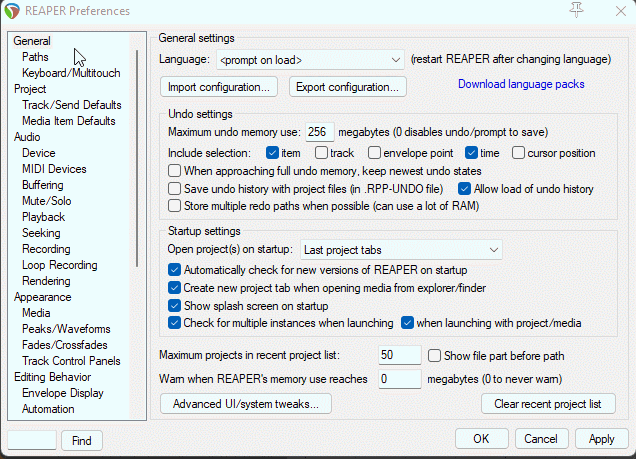
Task: Disable automatic check for new REAPER versions
Action: 174,270
